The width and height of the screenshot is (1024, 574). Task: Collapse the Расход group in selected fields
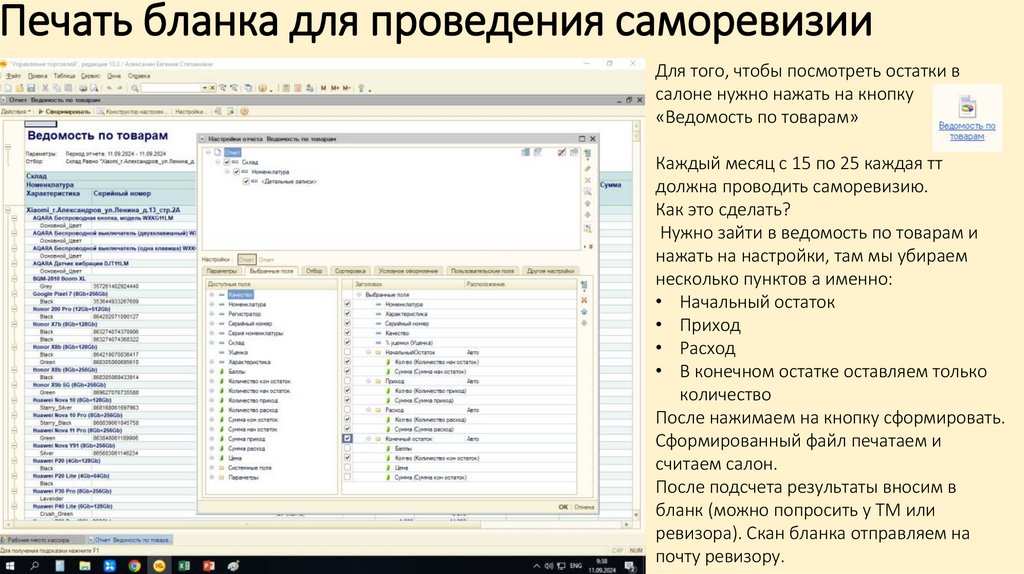click(368, 409)
